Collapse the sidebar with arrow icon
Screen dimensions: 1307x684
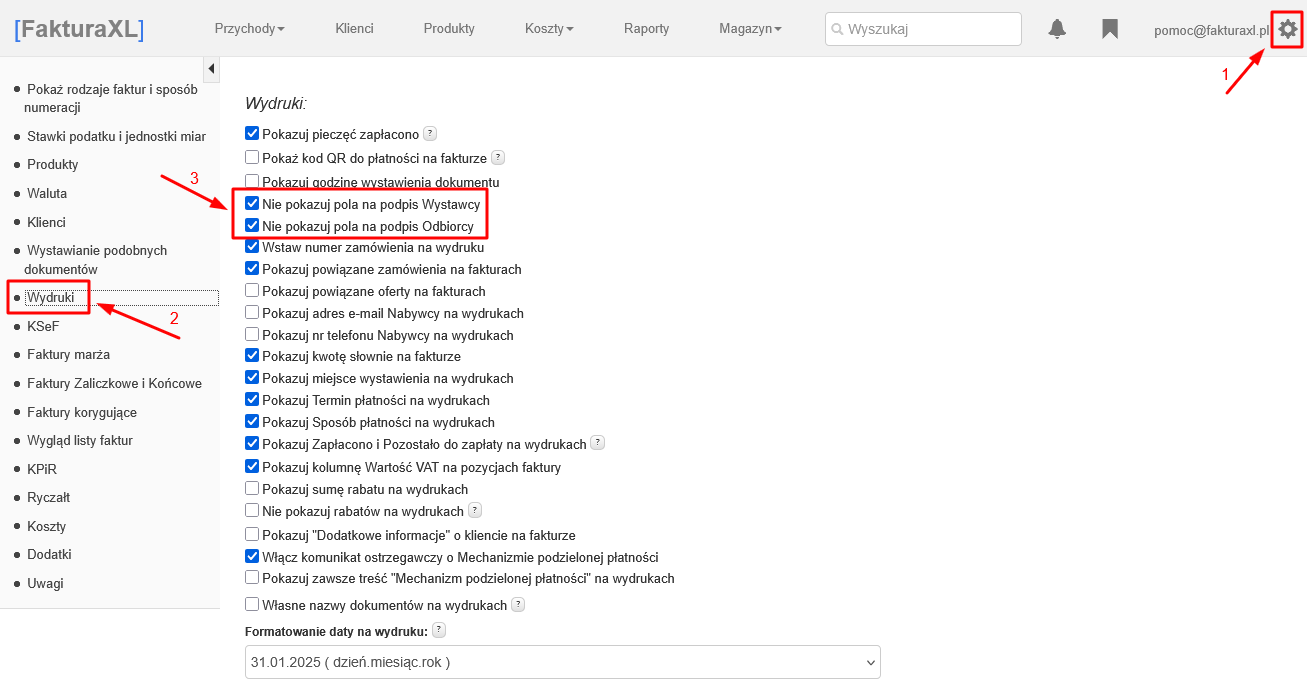click(x=211, y=68)
